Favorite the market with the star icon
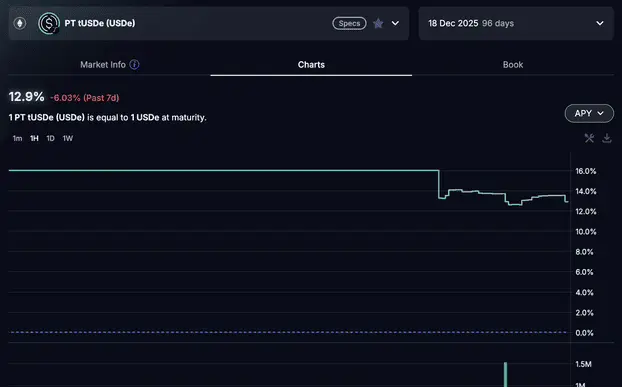 (378, 23)
